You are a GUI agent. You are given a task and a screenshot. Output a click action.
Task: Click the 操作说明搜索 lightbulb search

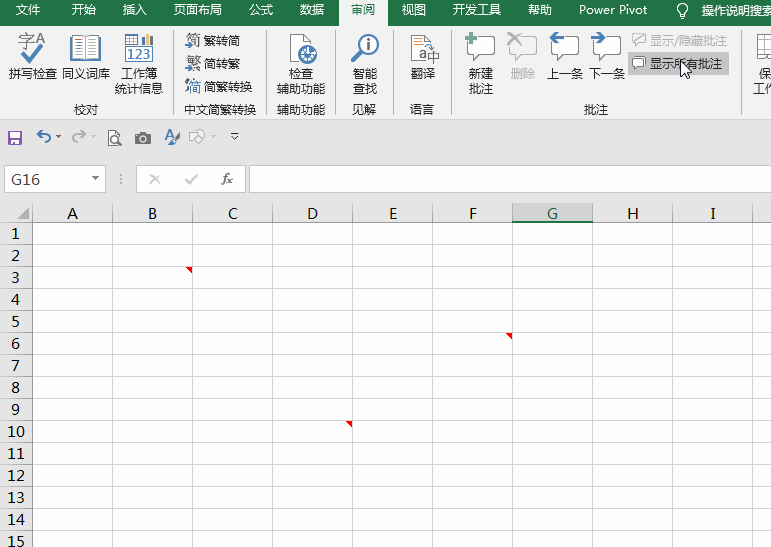[723, 10]
